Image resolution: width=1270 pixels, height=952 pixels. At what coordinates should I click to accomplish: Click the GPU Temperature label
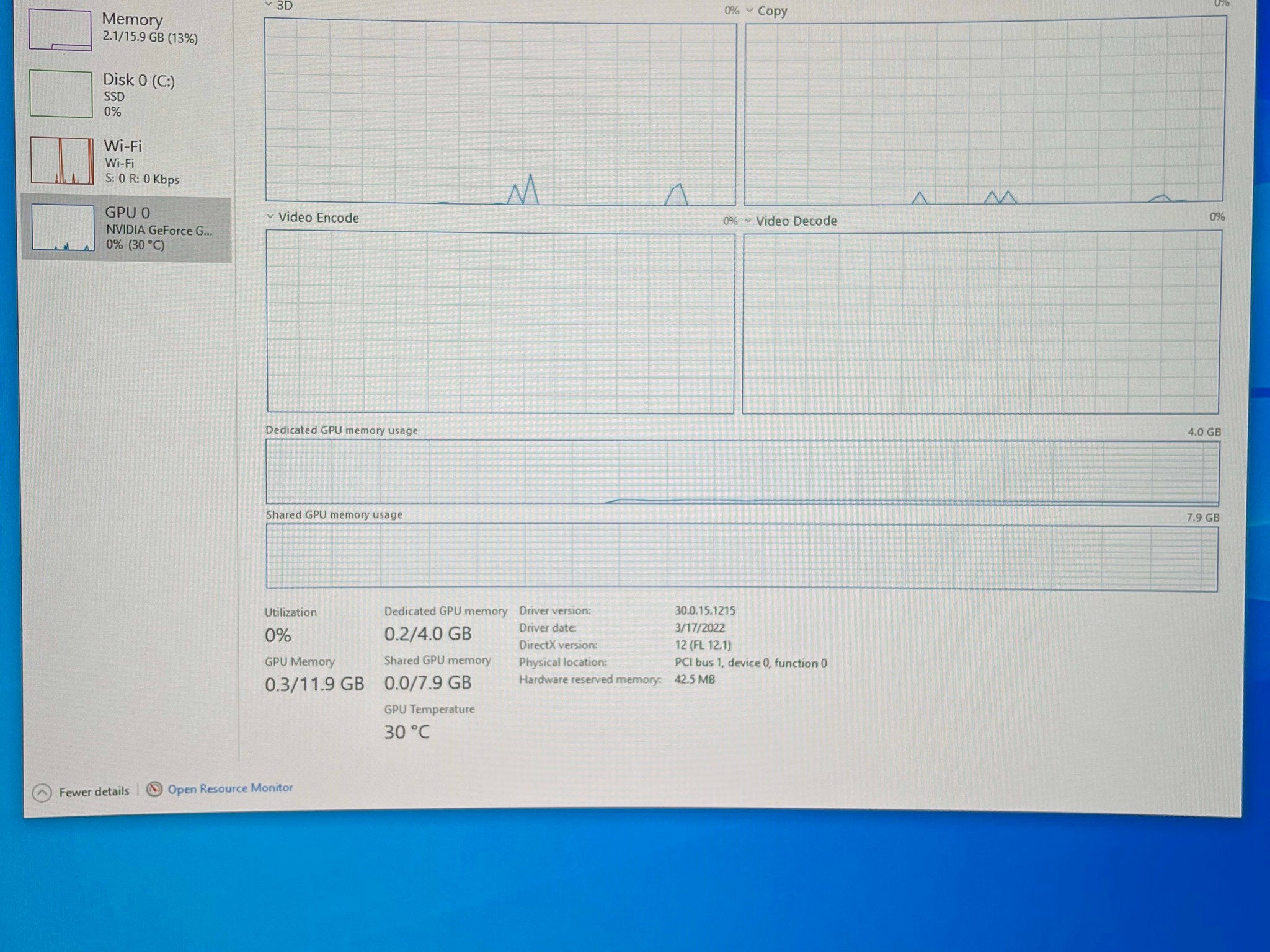[x=429, y=709]
